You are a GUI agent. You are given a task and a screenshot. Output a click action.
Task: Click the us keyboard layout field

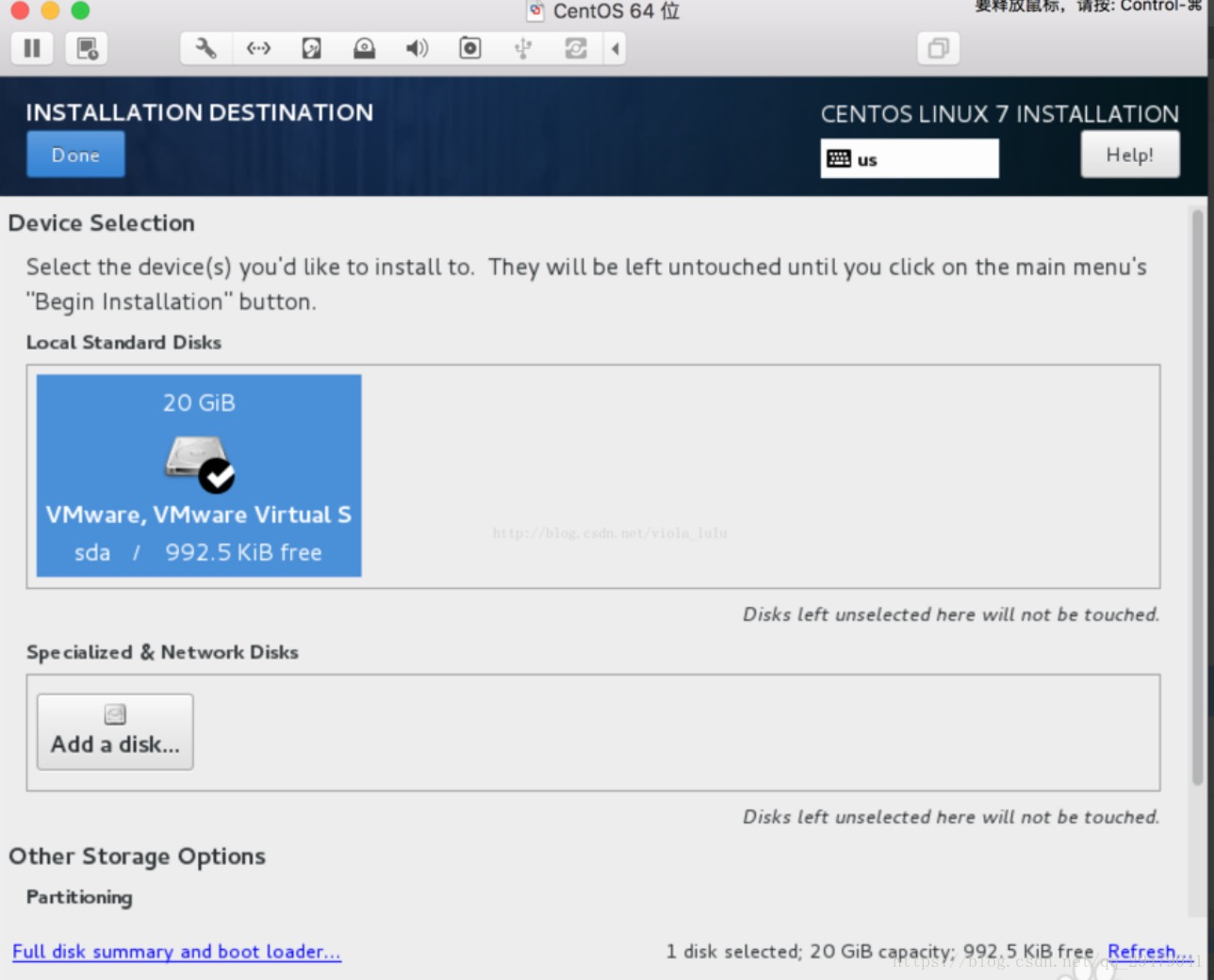click(x=910, y=158)
